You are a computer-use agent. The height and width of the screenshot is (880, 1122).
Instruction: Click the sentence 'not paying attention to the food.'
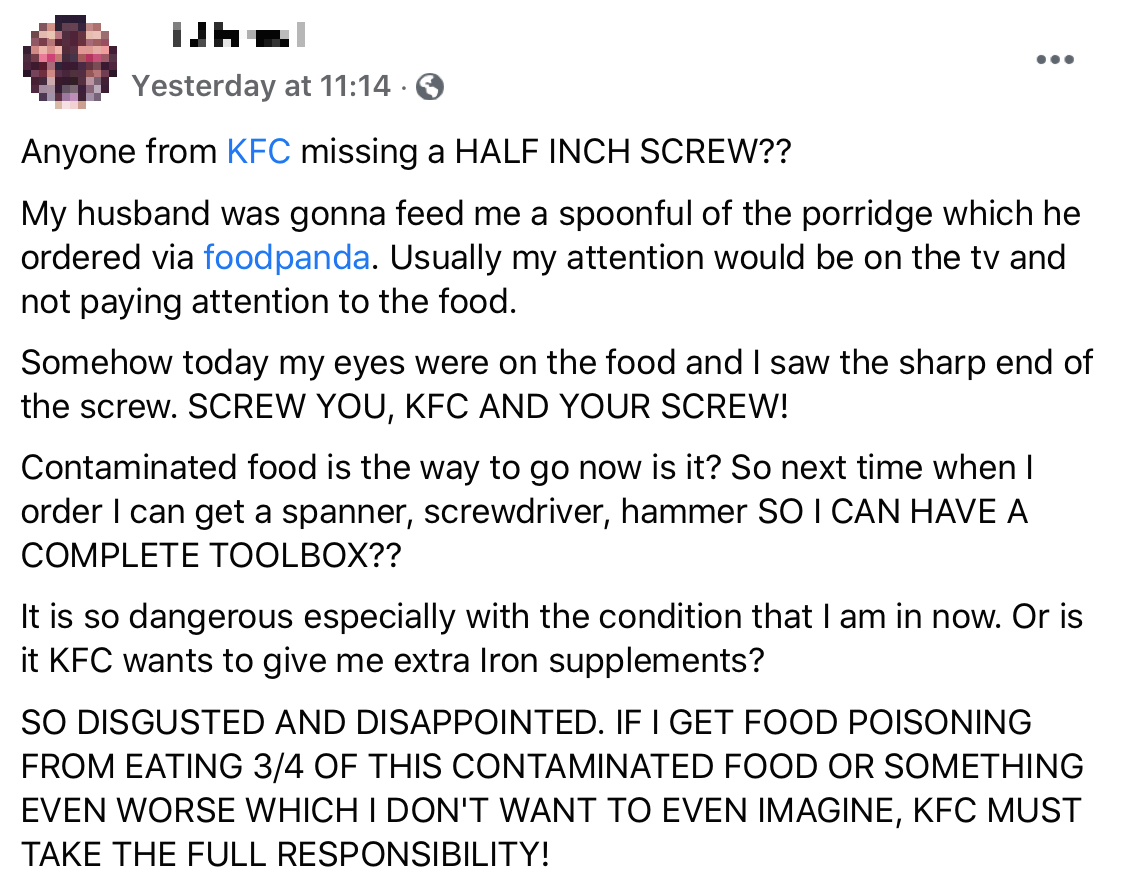[268, 301]
